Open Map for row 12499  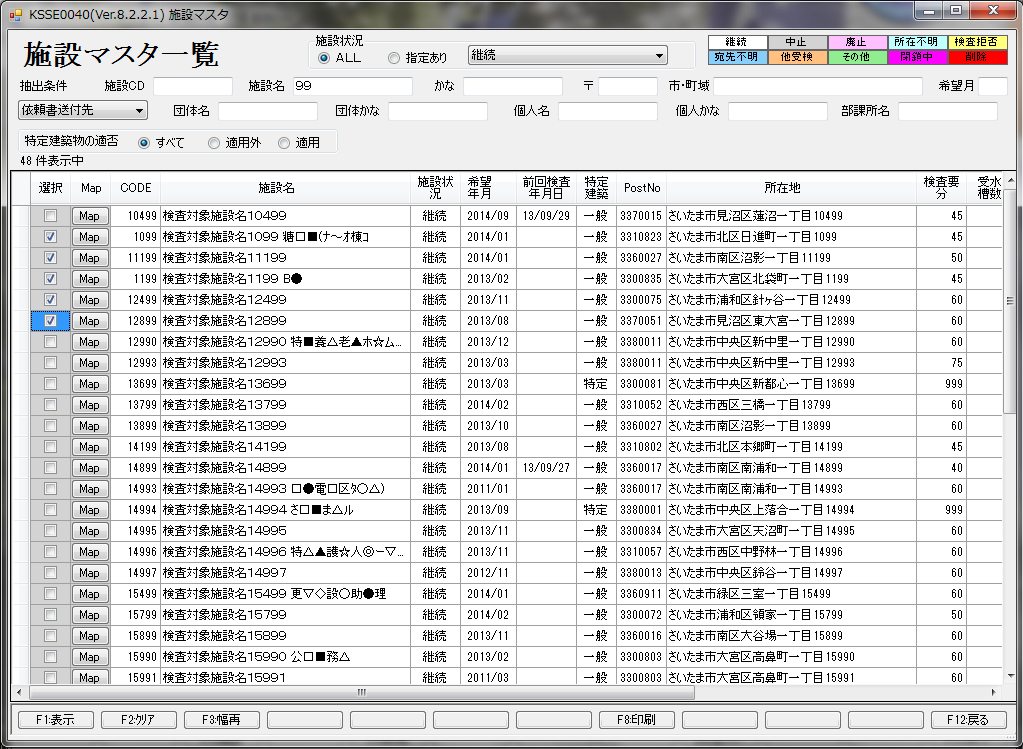[89, 300]
